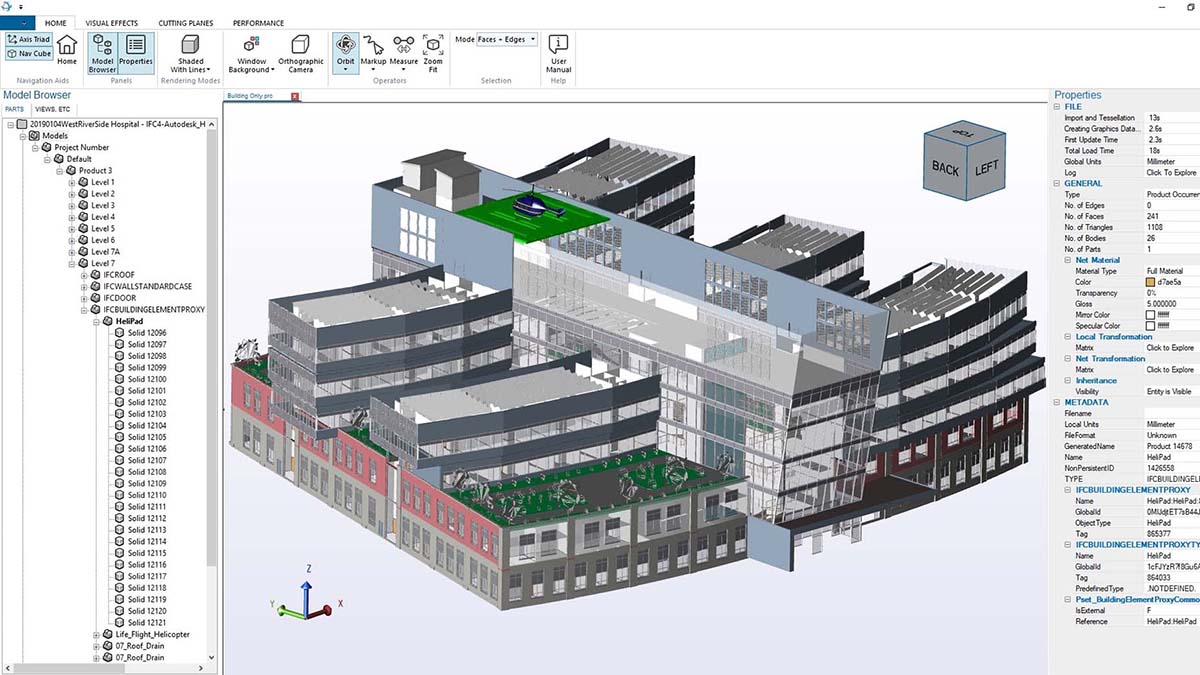
Task: Enable the Axis Triad display
Action: [x=28, y=38]
